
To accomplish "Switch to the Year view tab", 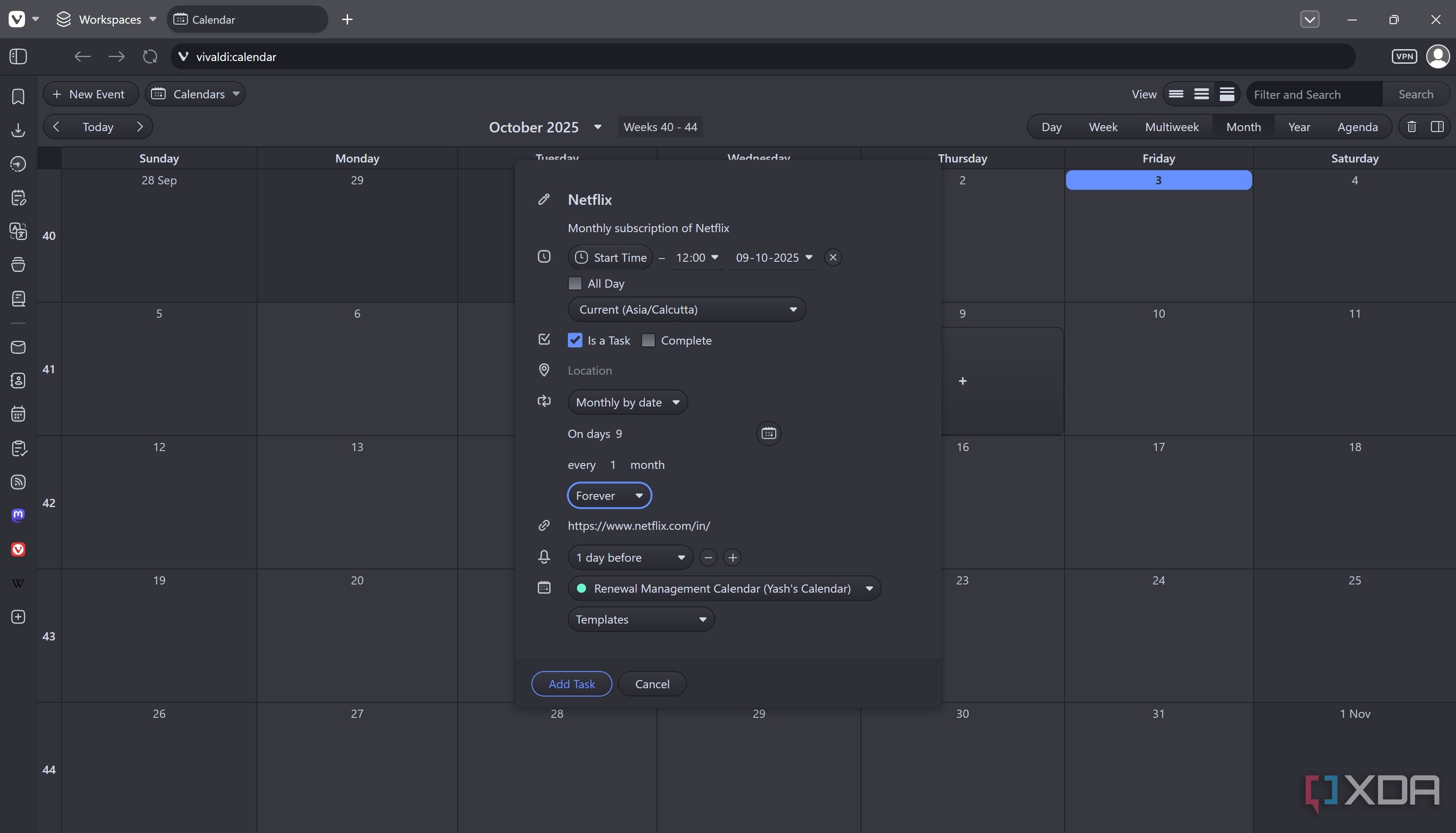I will 1299,127.
